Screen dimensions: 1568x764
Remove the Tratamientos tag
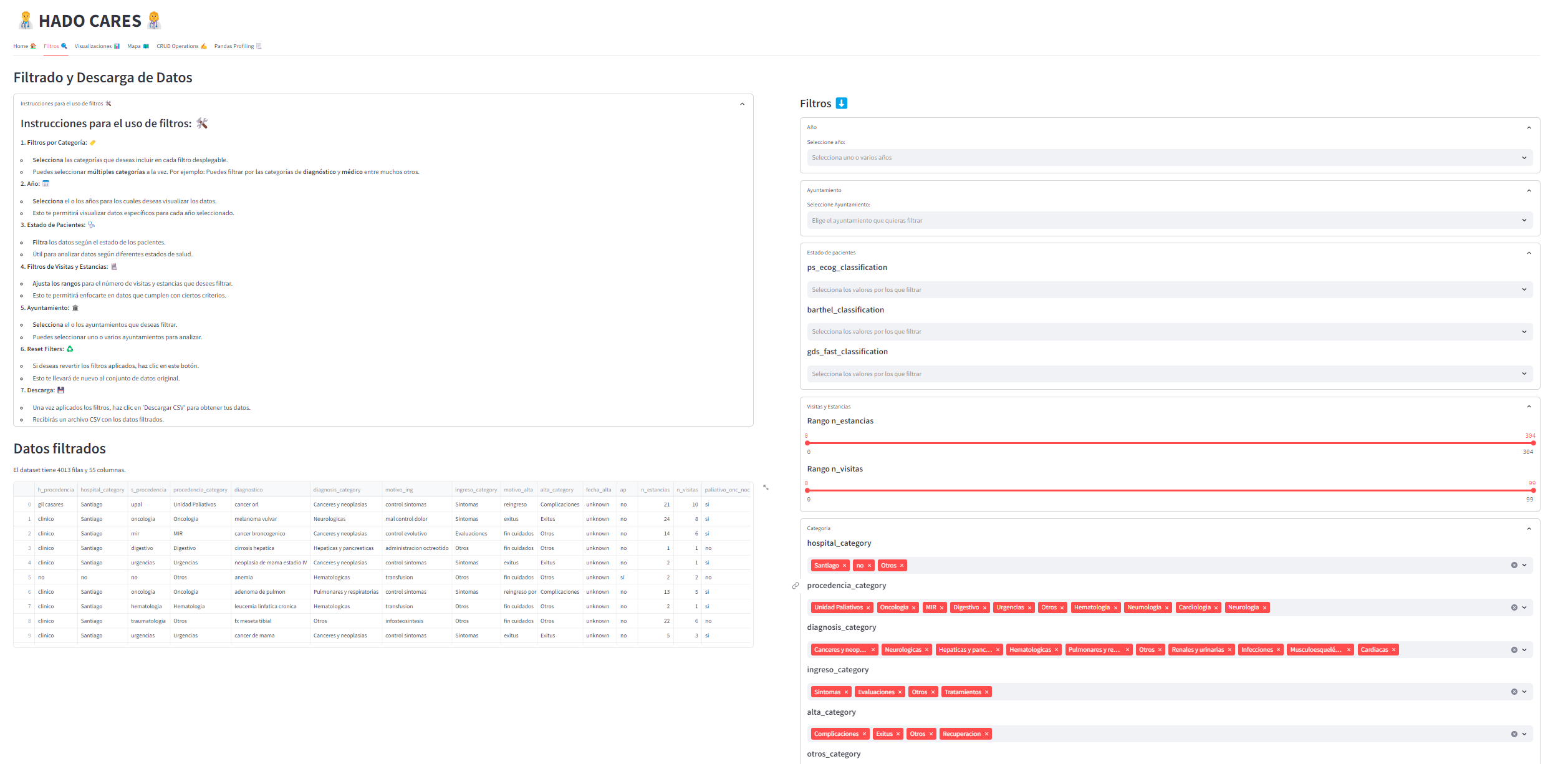986,692
